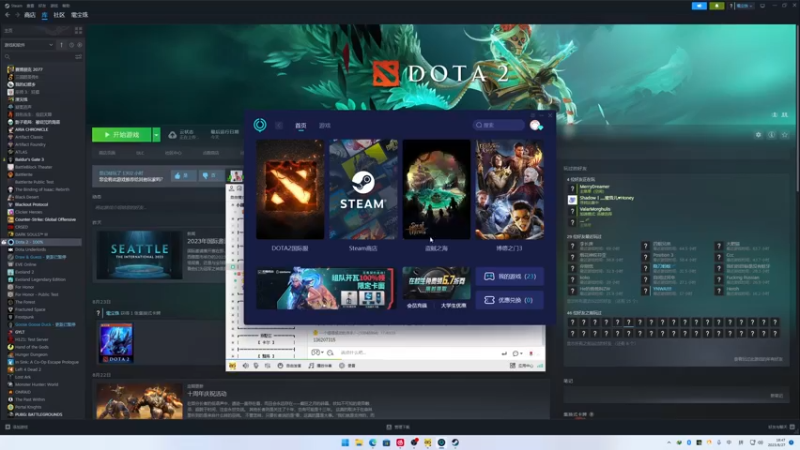This screenshot has height=450, width=800.
Task: Go forward using Steam's forward arrow
Action: 17,15
